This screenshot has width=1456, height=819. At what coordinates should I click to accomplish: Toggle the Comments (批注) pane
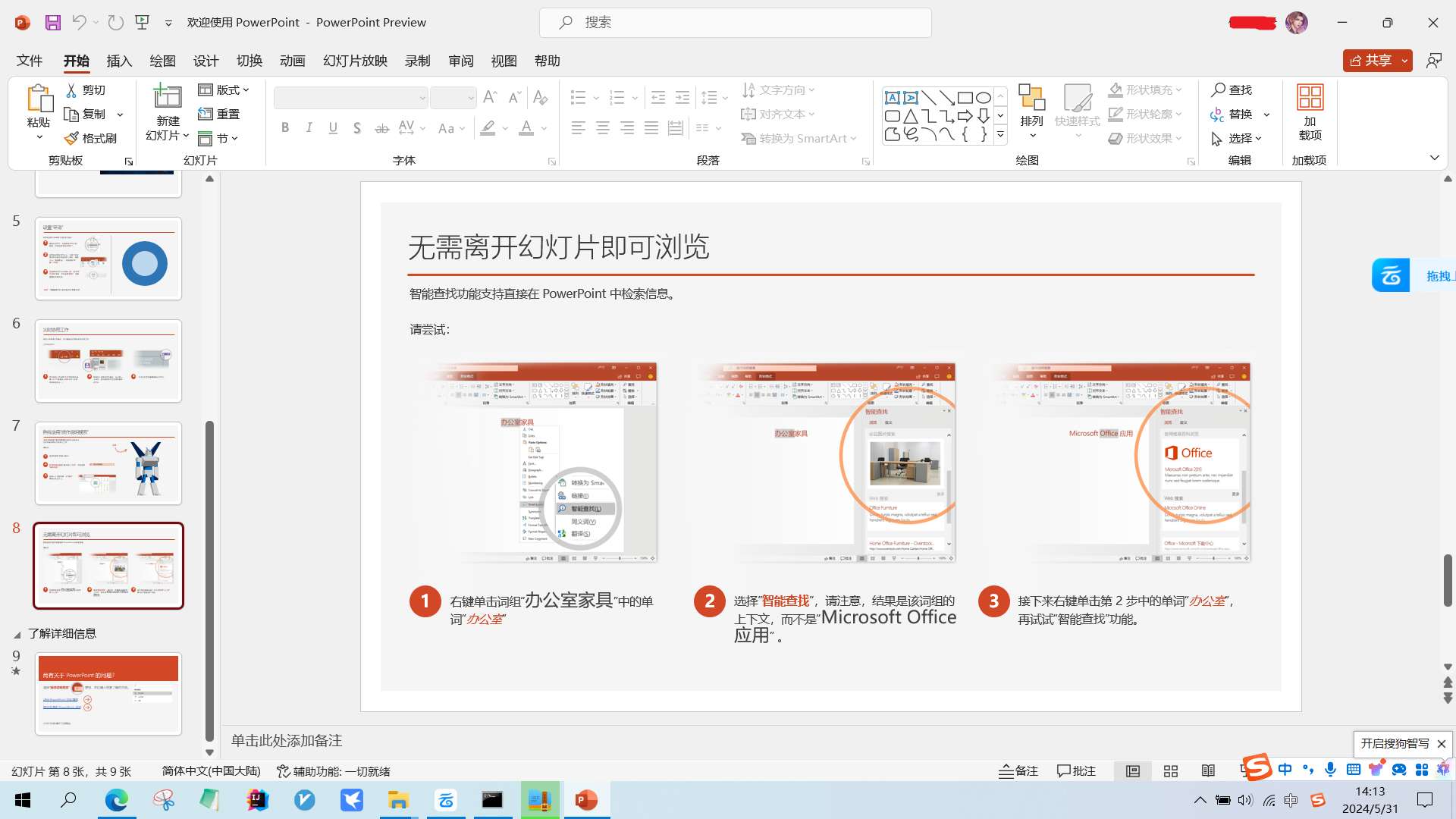[x=1076, y=771]
